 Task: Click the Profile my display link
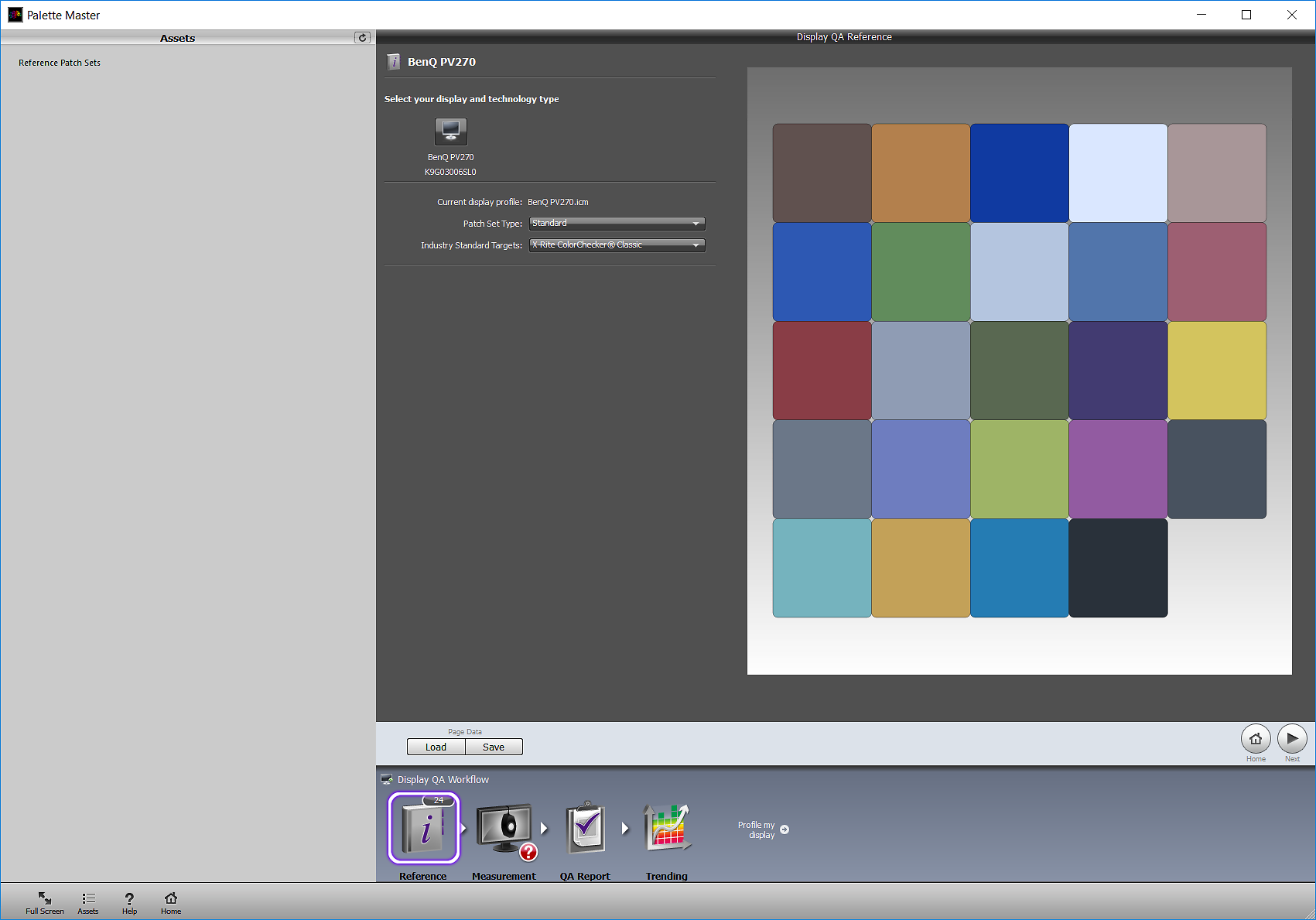[761, 829]
